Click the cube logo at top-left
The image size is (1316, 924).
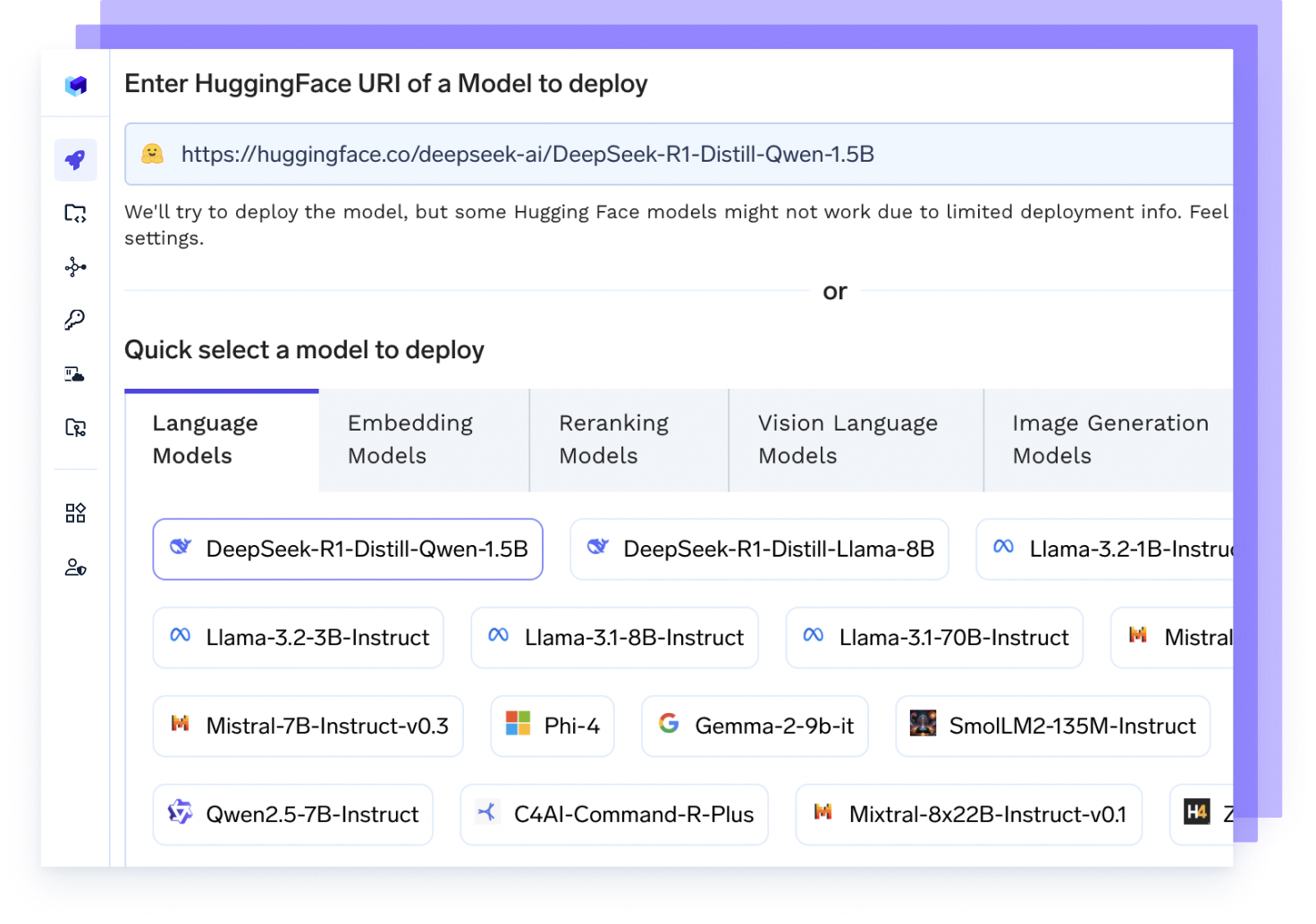point(76,85)
